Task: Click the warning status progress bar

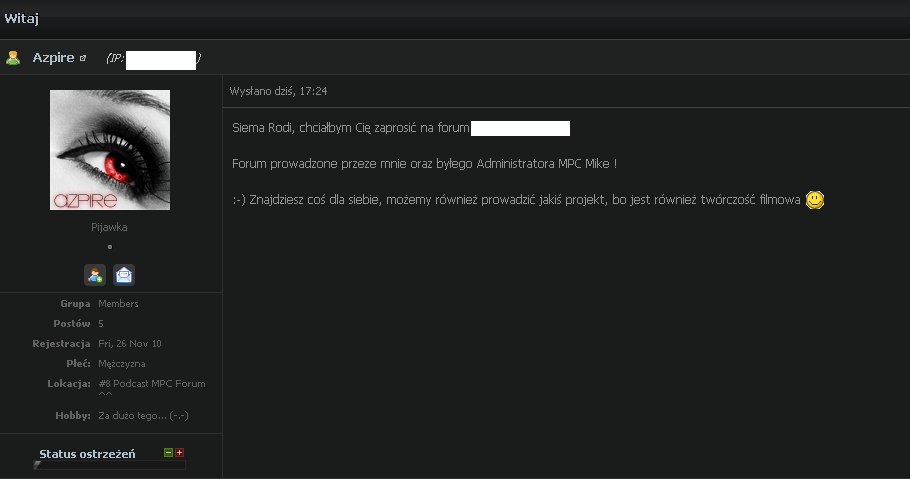Action: [x=110, y=465]
